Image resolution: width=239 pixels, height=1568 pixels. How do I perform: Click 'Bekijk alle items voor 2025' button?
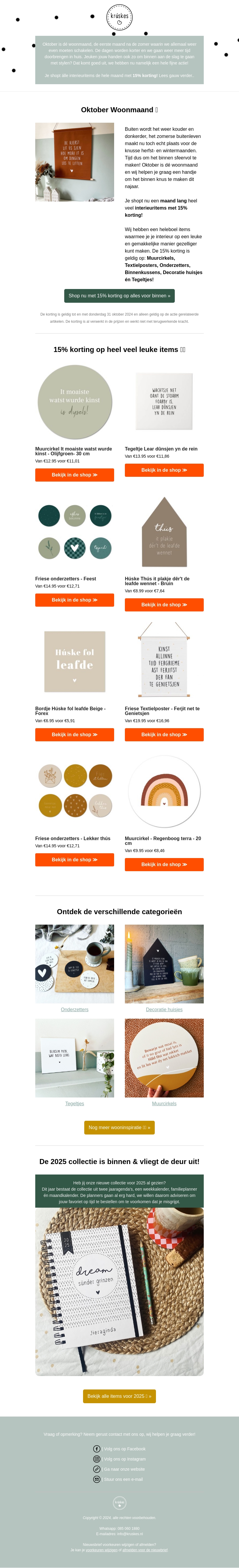point(119,1396)
